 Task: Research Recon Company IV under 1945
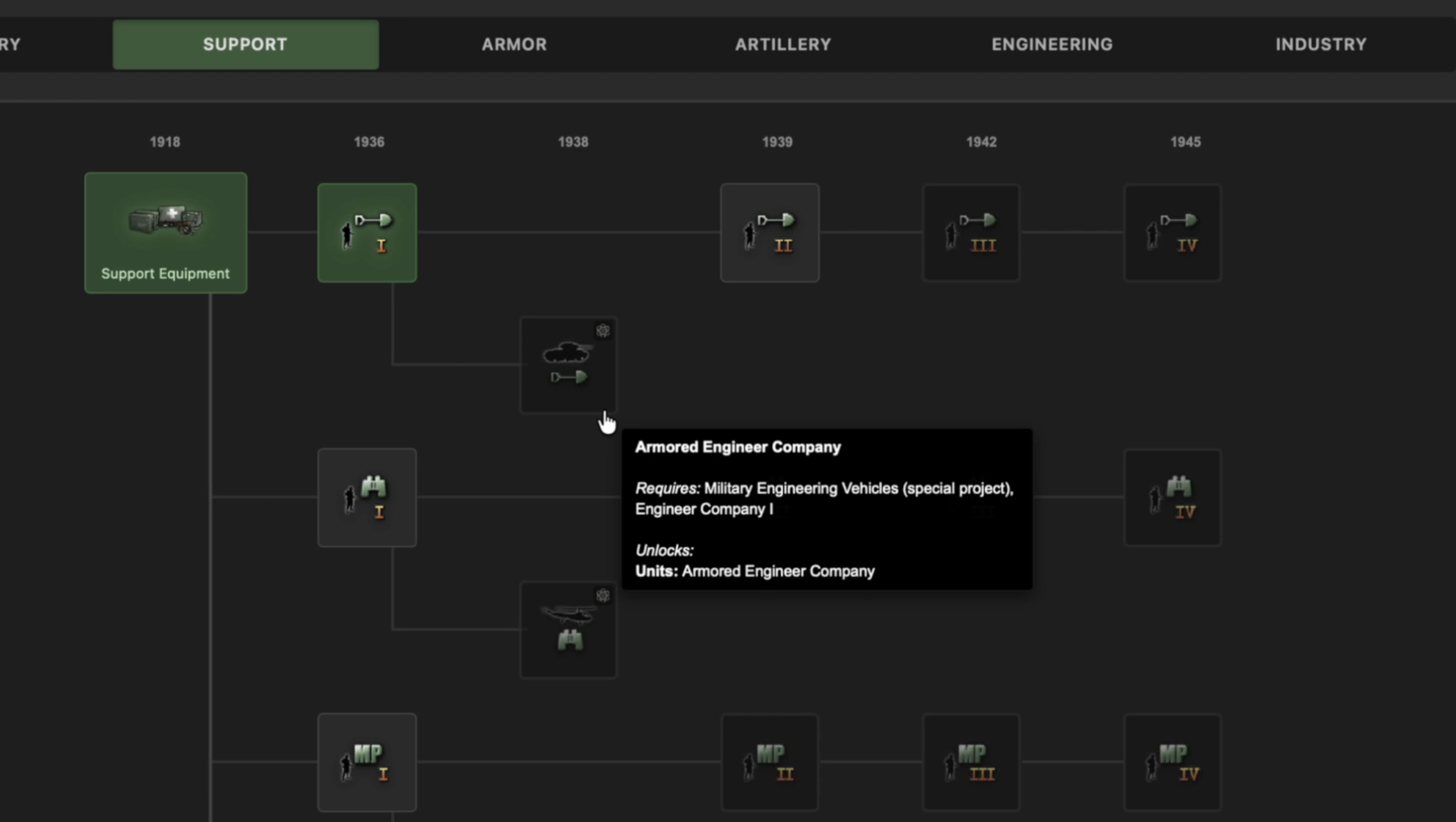click(1173, 498)
